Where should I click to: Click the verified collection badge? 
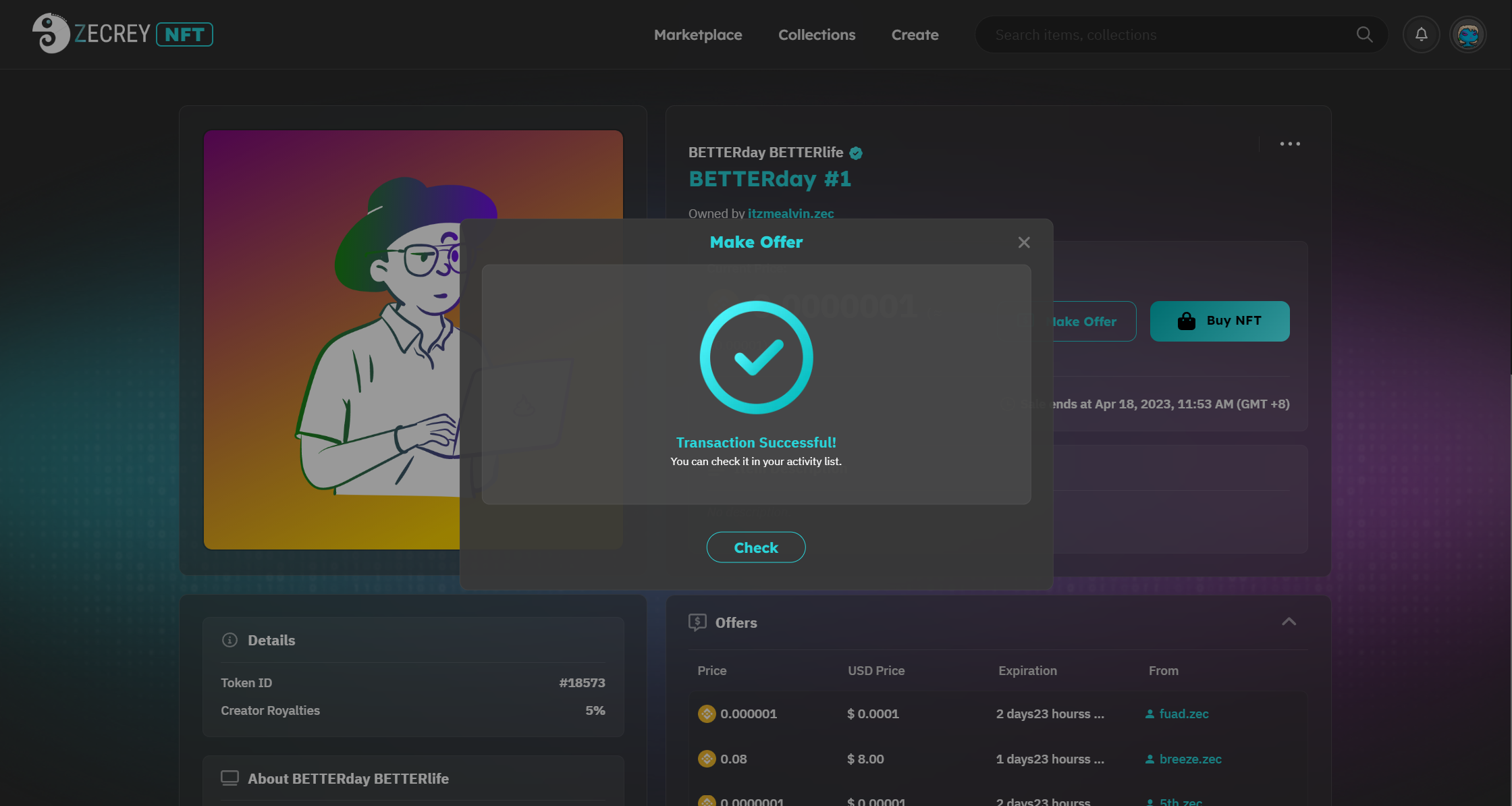click(856, 153)
